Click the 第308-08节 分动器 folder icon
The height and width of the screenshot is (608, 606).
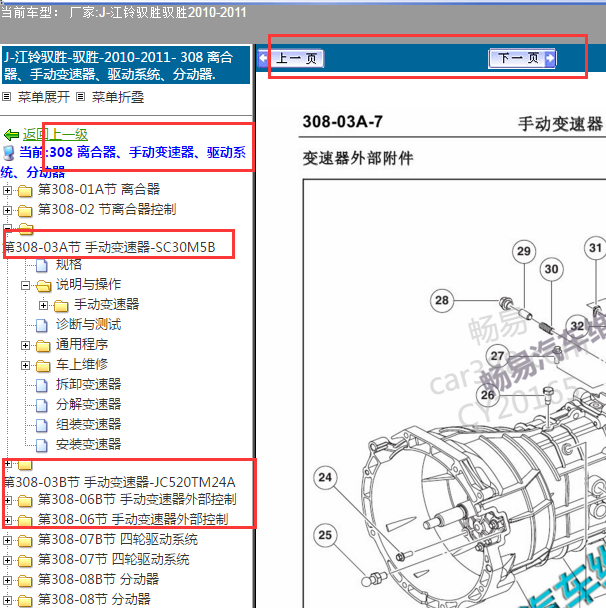(x=25, y=601)
